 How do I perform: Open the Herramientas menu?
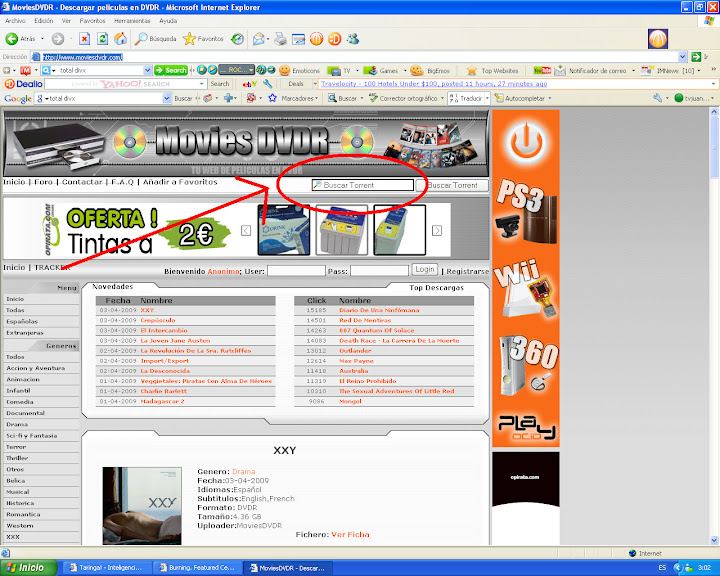[x=132, y=21]
